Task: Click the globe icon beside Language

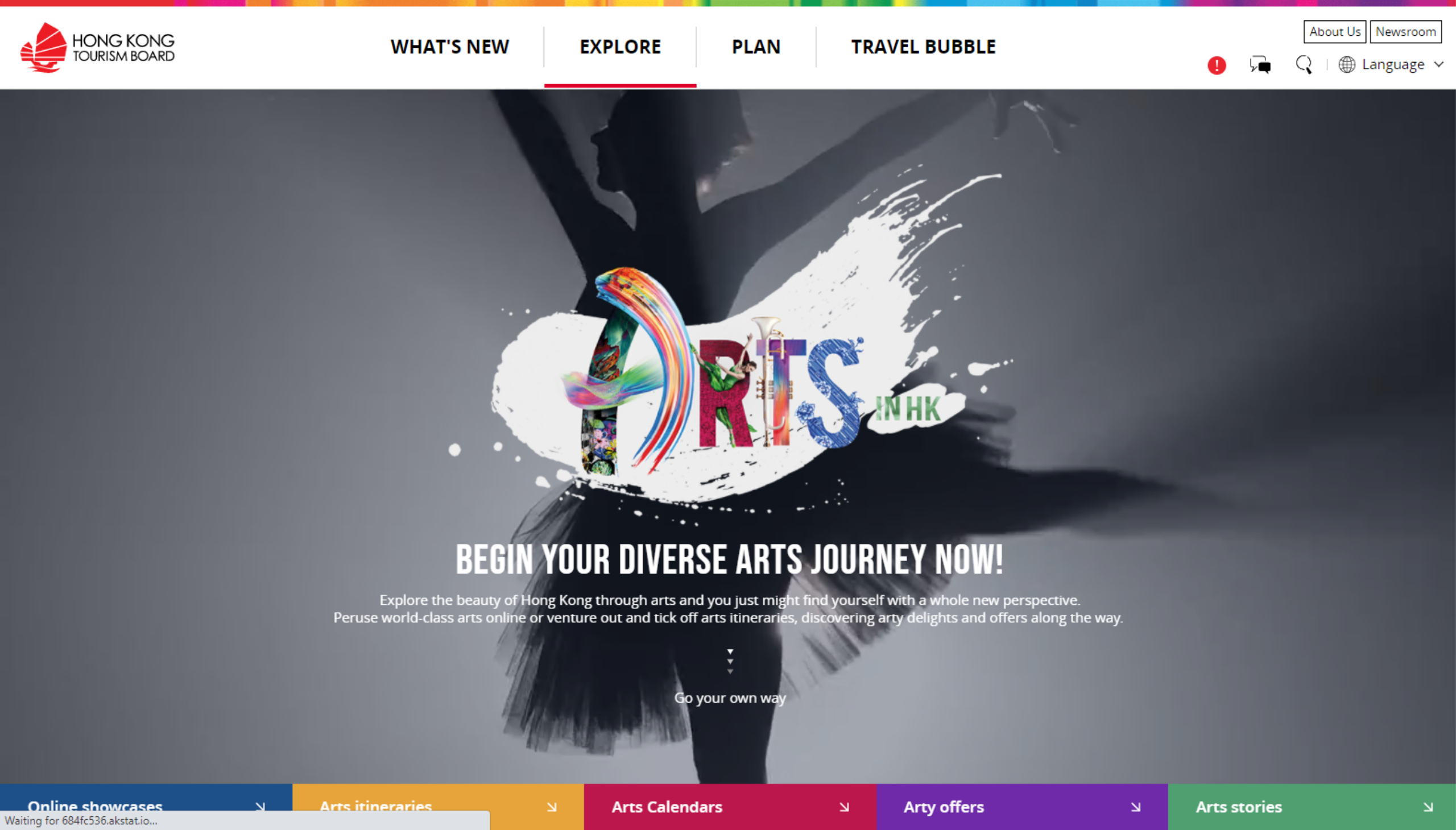Action: [x=1346, y=64]
